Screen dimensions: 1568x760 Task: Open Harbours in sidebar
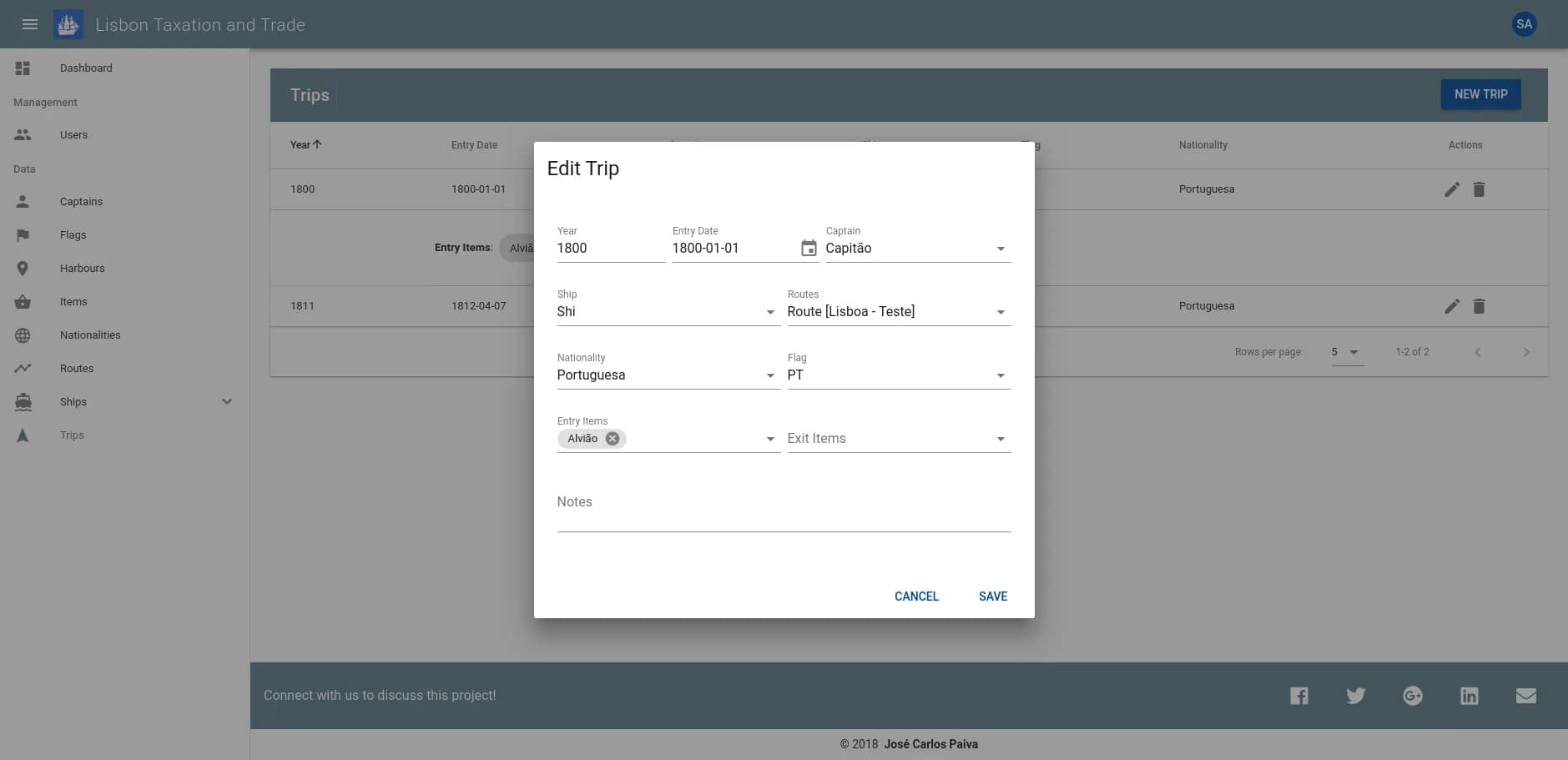(x=82, y=269)
